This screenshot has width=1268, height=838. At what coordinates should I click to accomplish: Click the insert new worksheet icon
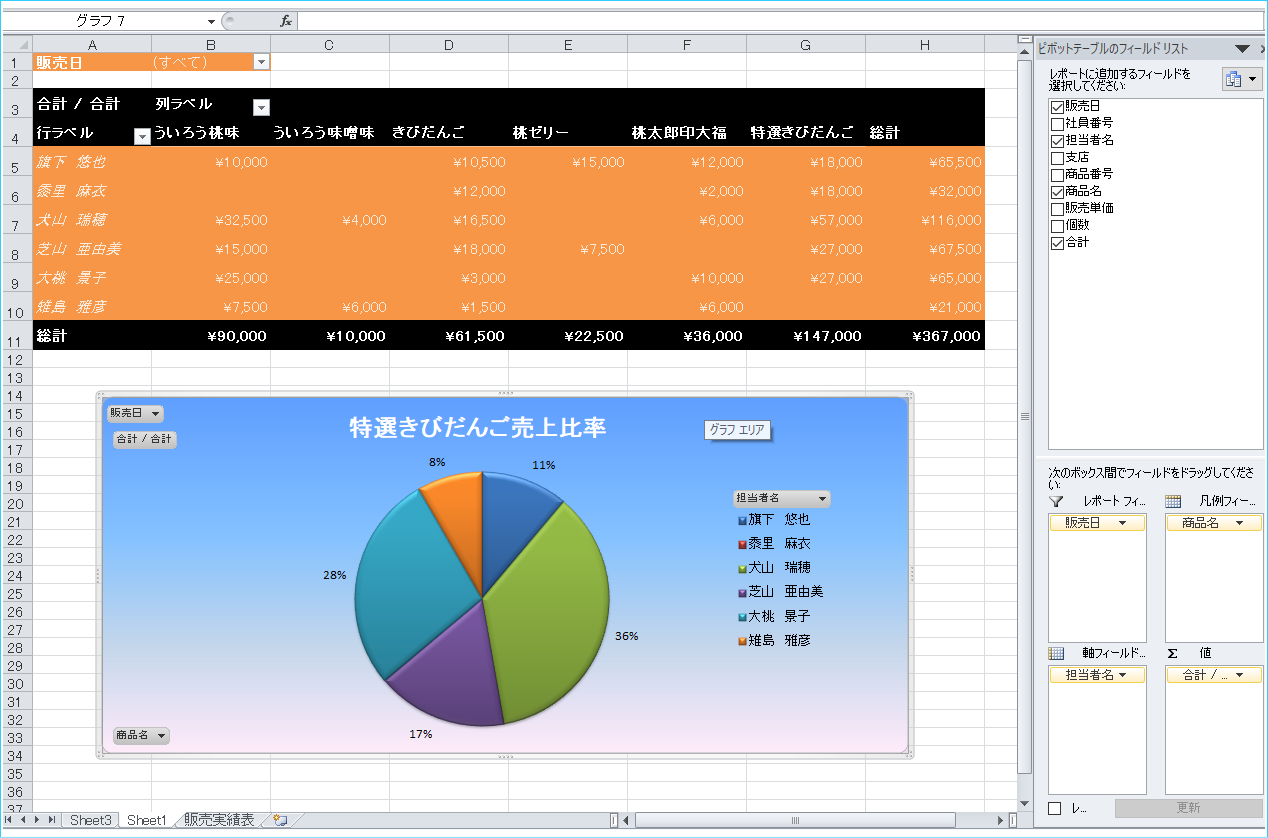pos(280,820)
